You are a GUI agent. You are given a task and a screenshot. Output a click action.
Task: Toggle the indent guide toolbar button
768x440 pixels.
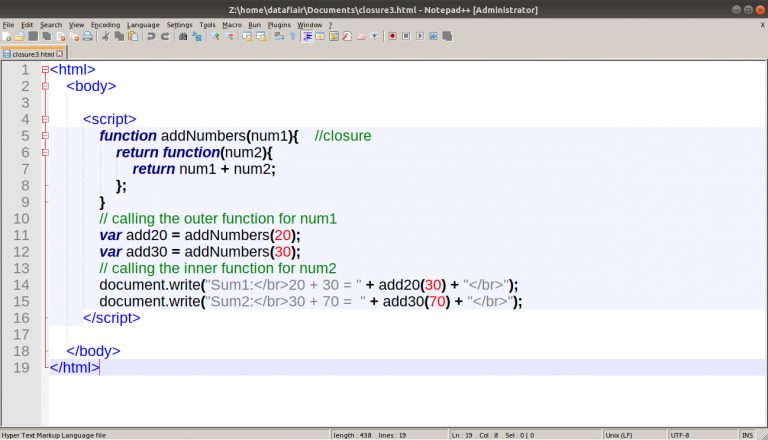pyautogui.click(x=307, y=36)
